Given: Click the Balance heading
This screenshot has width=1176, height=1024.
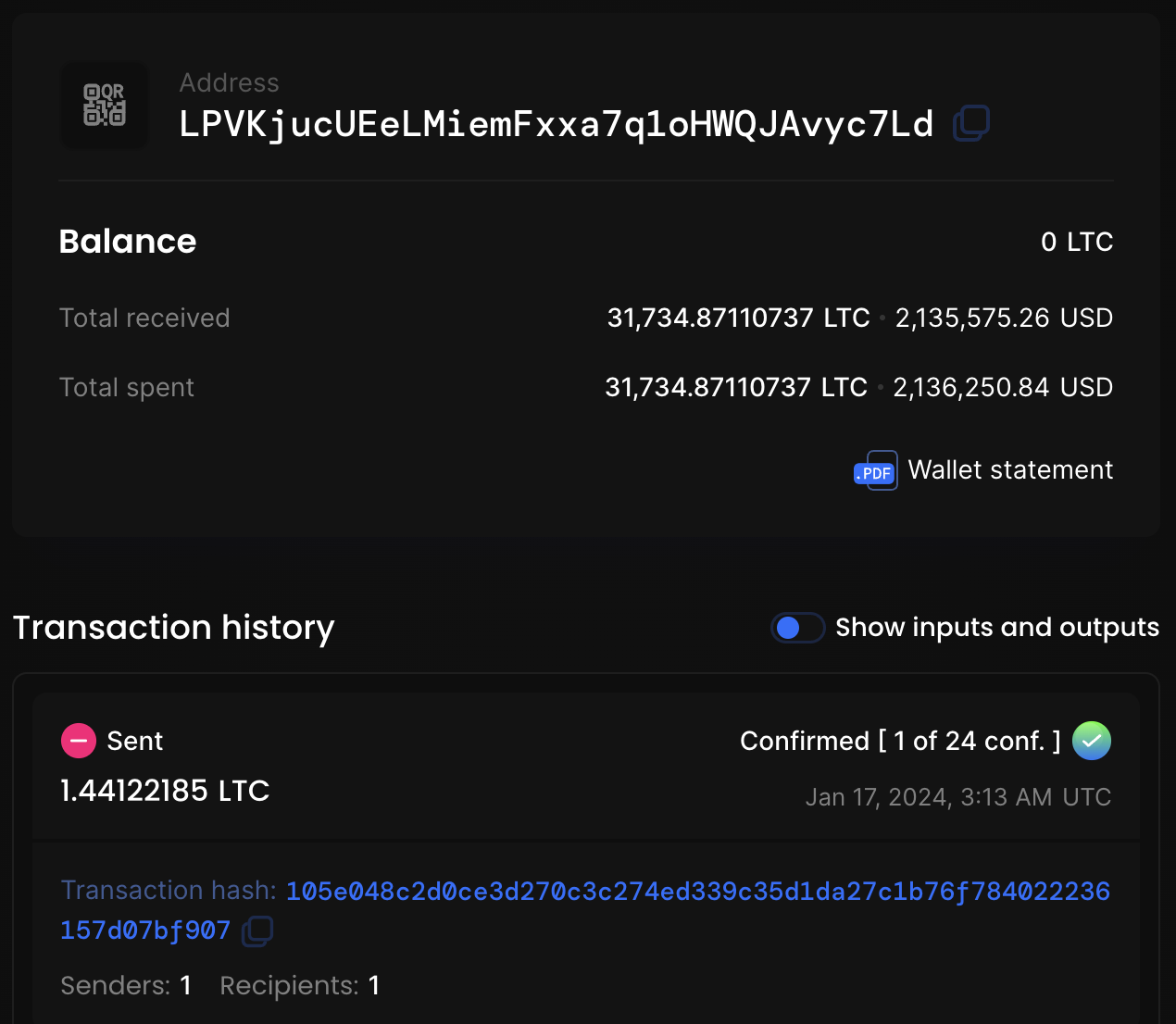Looking at the screenshot, I should pyautogui.click(x=128, y=242).
